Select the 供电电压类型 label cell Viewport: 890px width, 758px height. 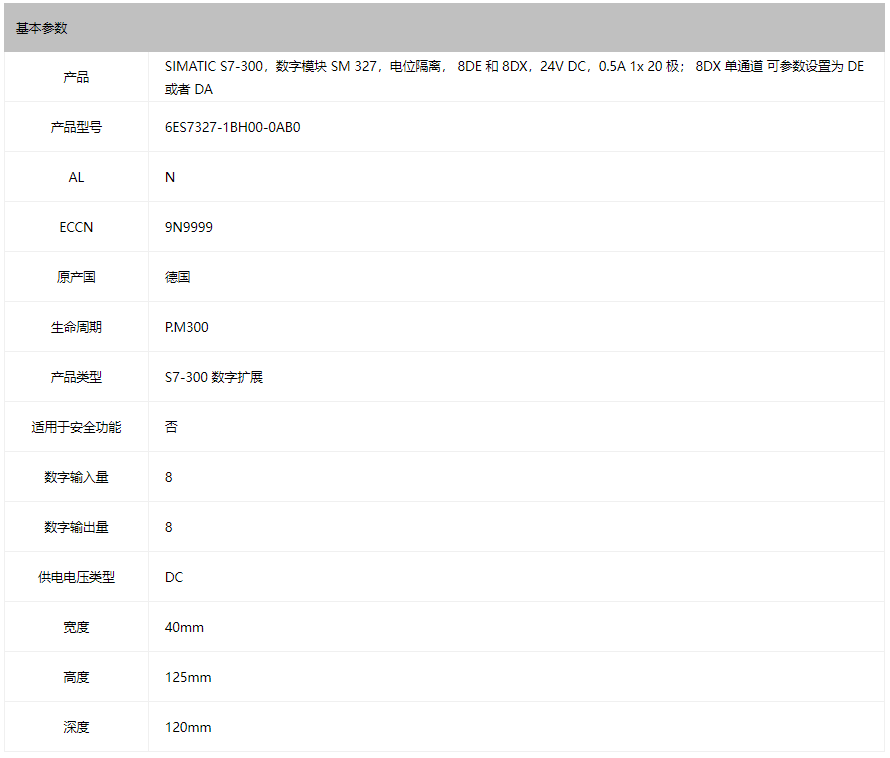pos(76,577)
